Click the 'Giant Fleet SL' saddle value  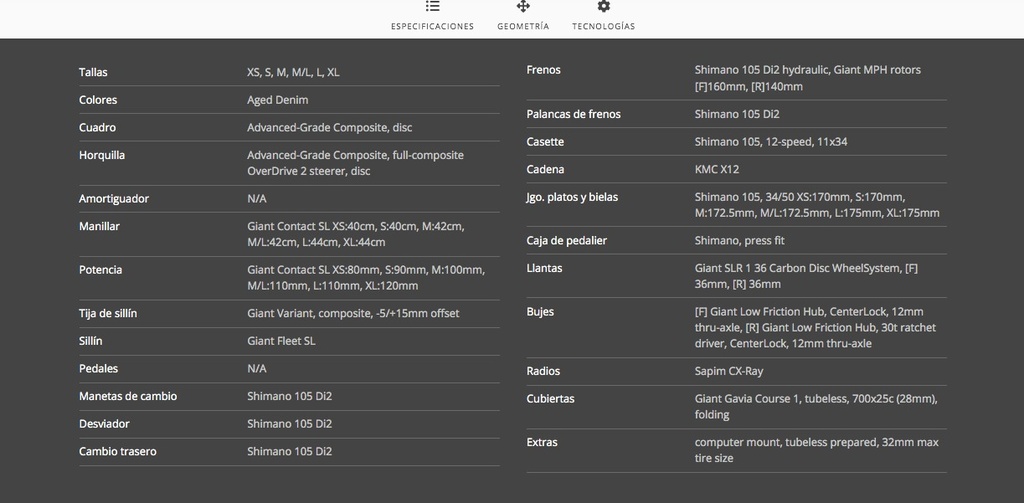[x=281, y=341]
